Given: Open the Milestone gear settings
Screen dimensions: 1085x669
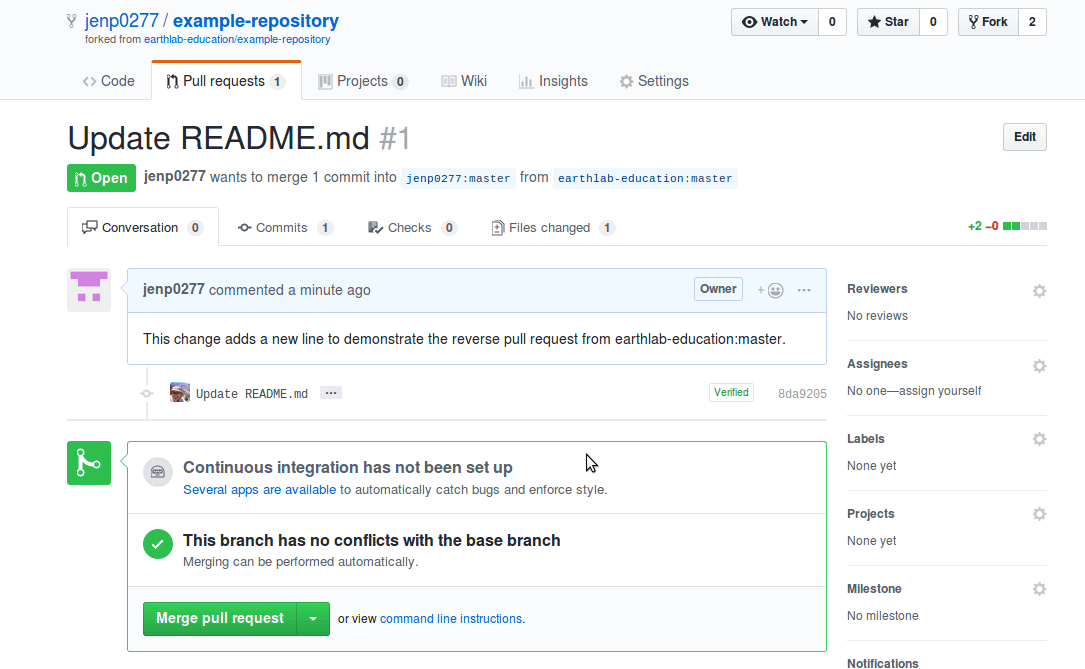Looking at the screenshot, I should (1039, 589).
